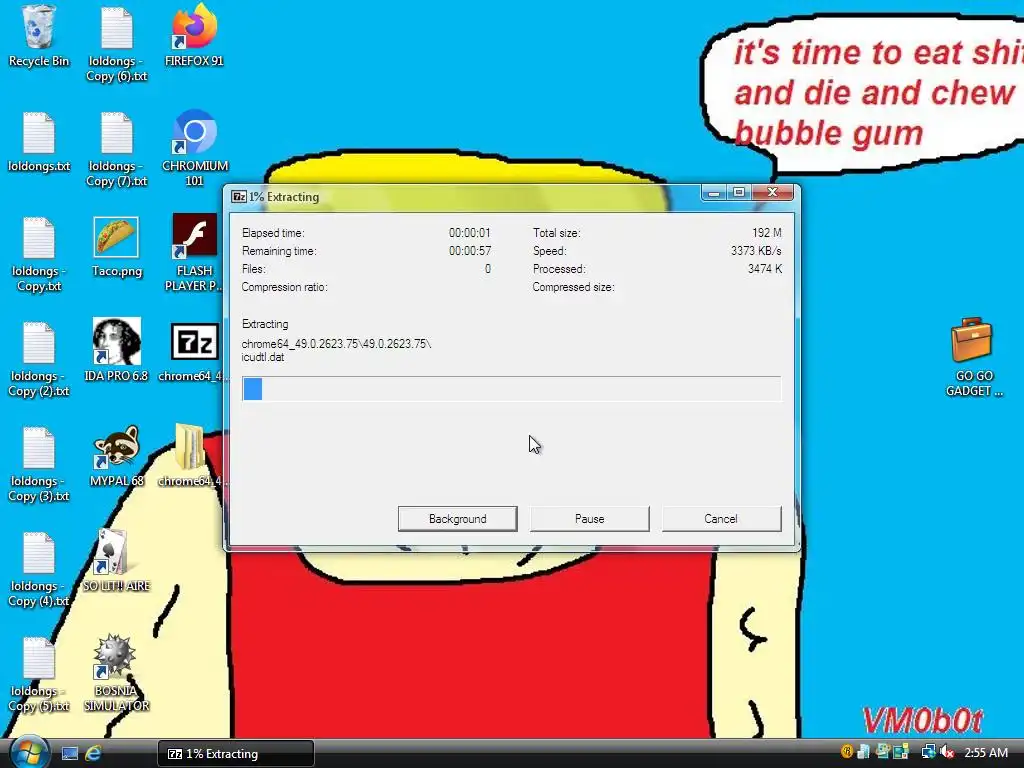This screenshot has width=1024, height=768.
Task: Click the Elapsed time value 00:00:01
Action: [x=470, y=232]
